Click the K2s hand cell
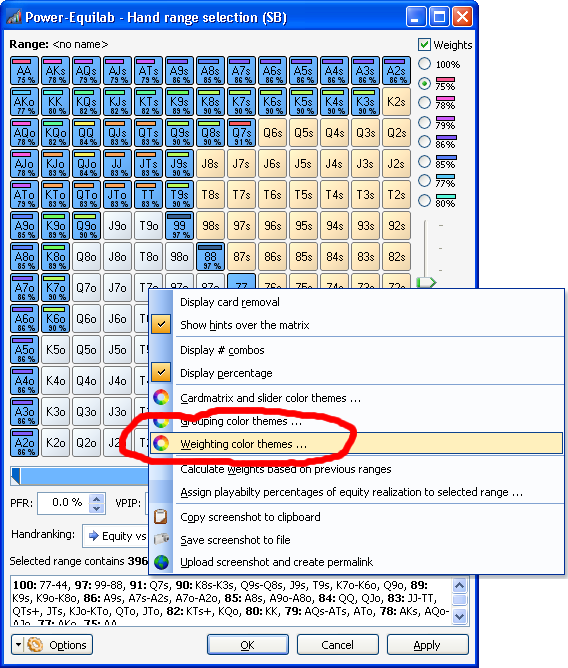The width and height of the screenshot is (568, 668). click(396, 102)
